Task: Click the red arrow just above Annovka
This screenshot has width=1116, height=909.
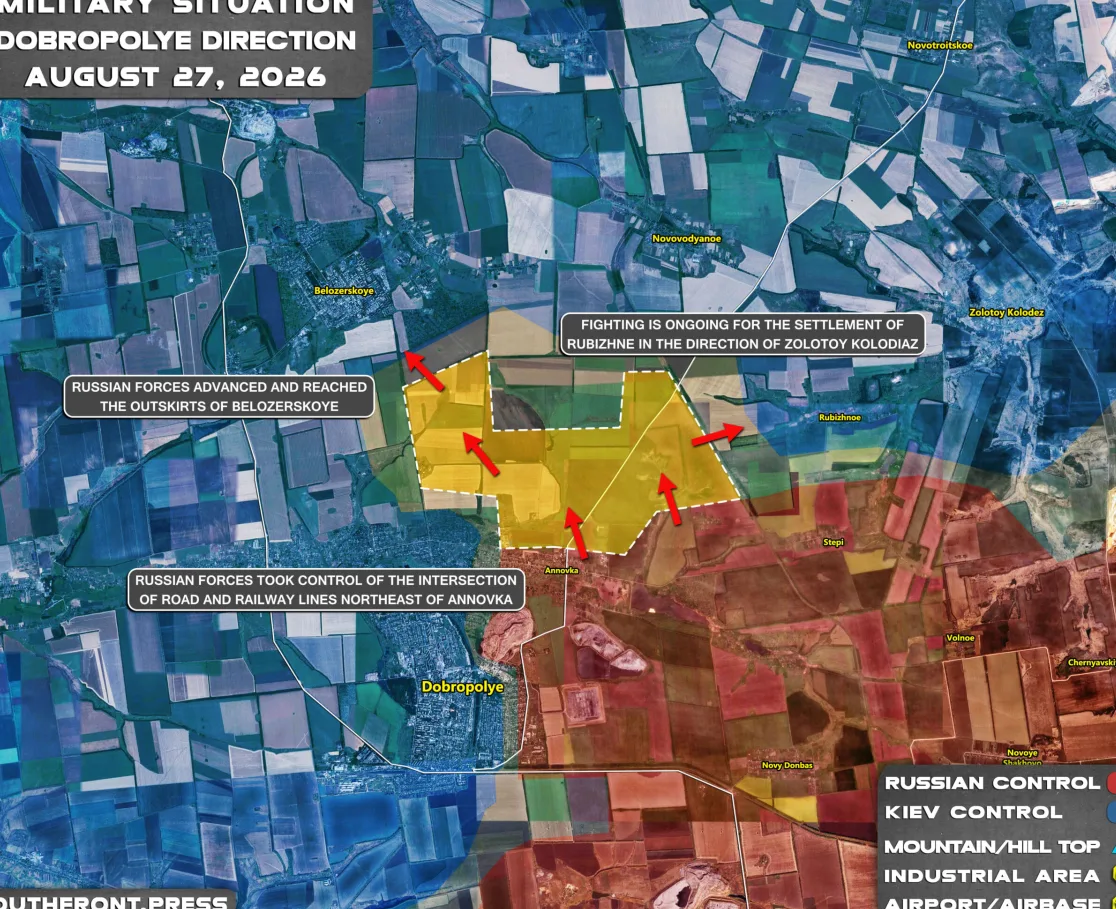Action: click(x=577, y=532)
